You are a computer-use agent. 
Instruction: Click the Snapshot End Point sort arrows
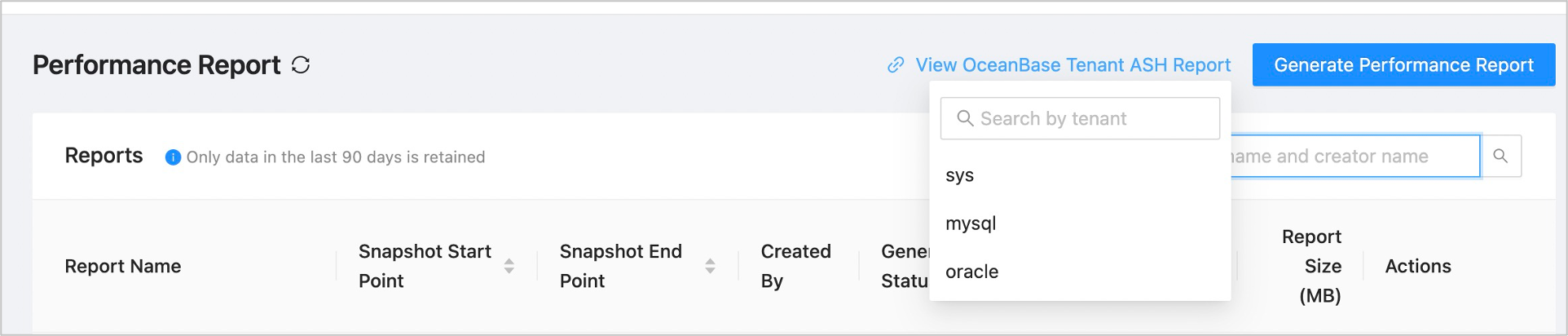[710, 266]
